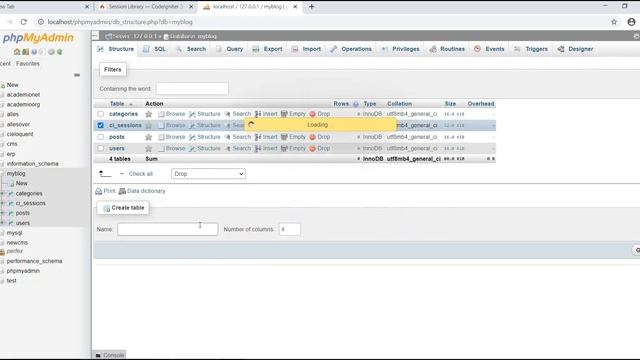Select mysql database in sidebar

pyautogui.click(x=14, y=233)
